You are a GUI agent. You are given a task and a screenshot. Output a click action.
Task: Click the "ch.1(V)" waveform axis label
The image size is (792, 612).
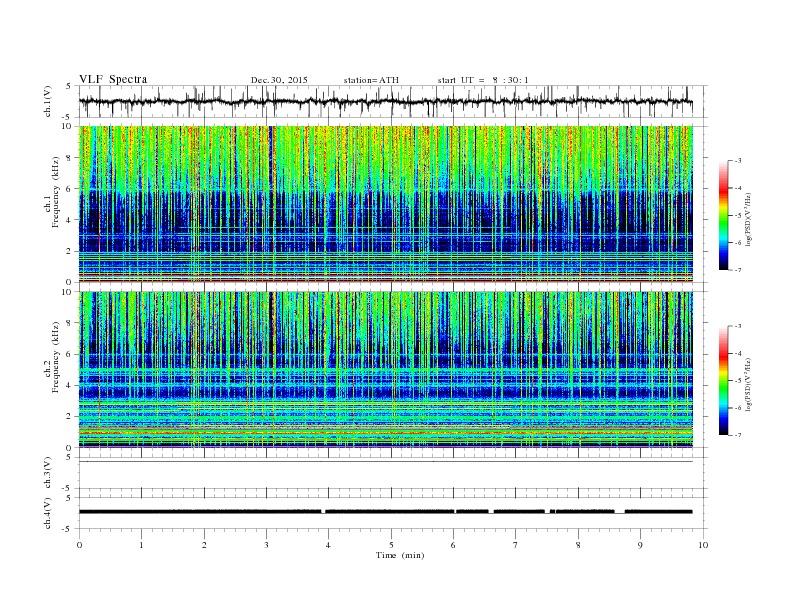(48, 101)
